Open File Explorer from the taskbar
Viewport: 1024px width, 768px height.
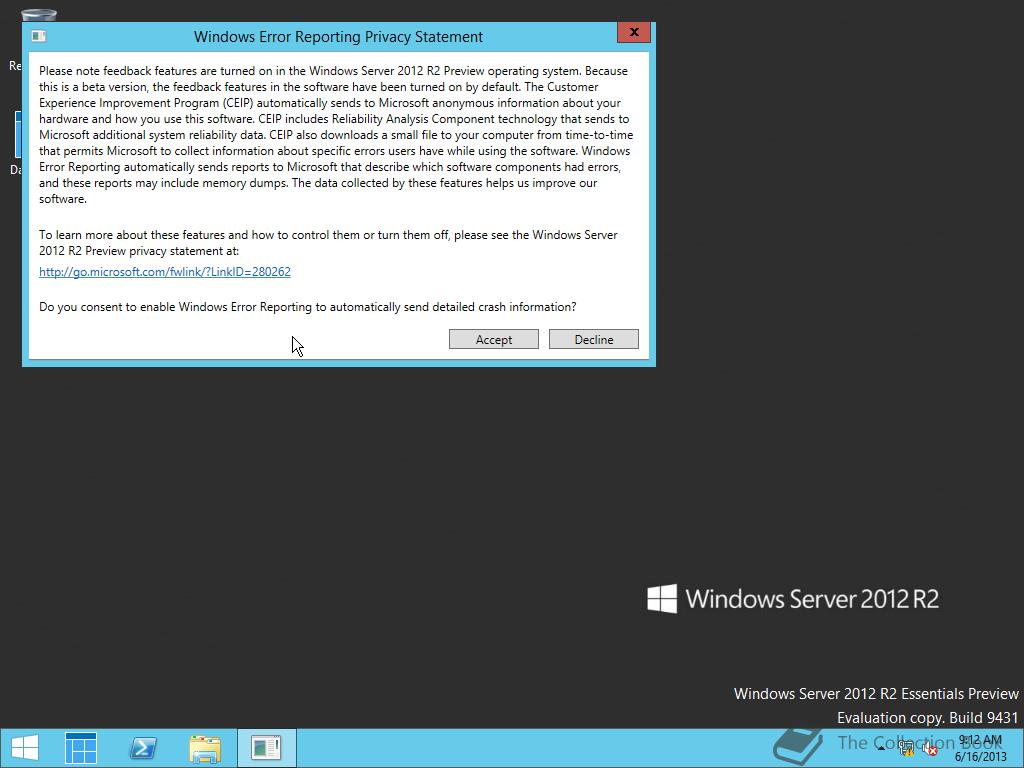coord(205,748)
